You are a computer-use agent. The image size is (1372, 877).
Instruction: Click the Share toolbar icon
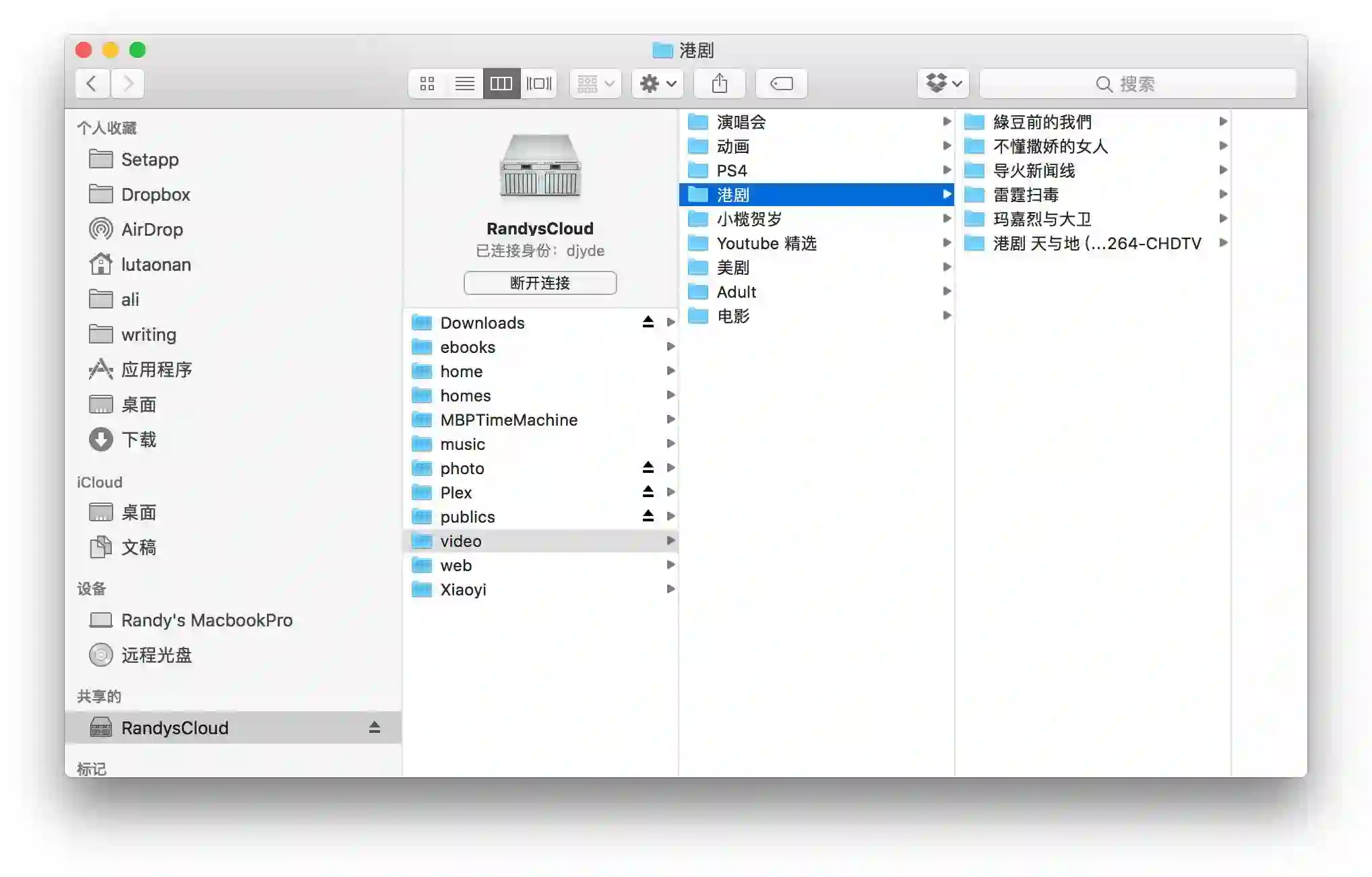(720, 84)
